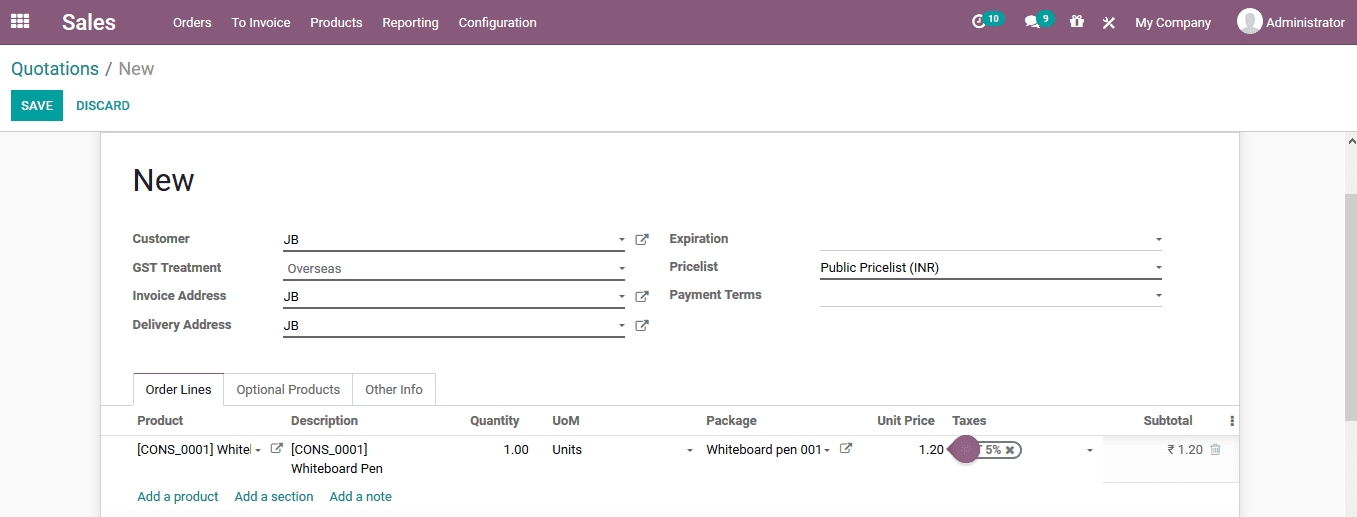Open external link next to Package field
1357x517 pixels.
click(x=845, y=450)
